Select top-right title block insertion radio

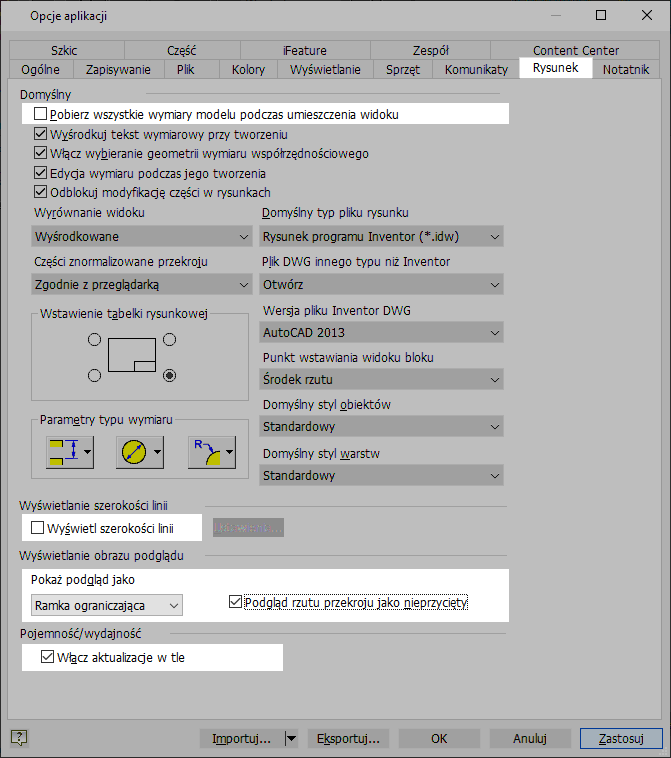(x=169, y=339)
